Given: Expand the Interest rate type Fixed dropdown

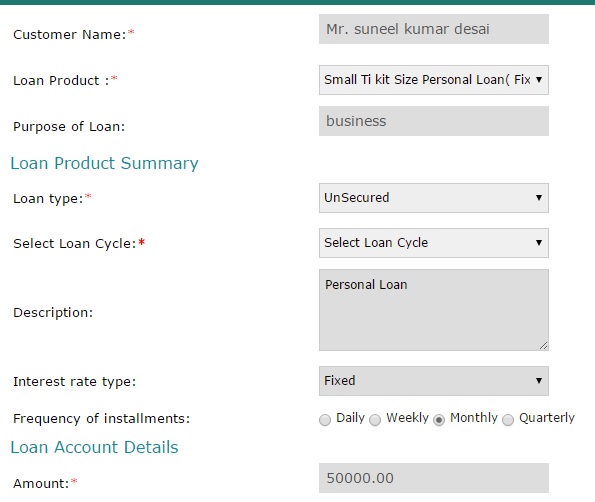Looking at the screenshot, I should pos(434,381).
